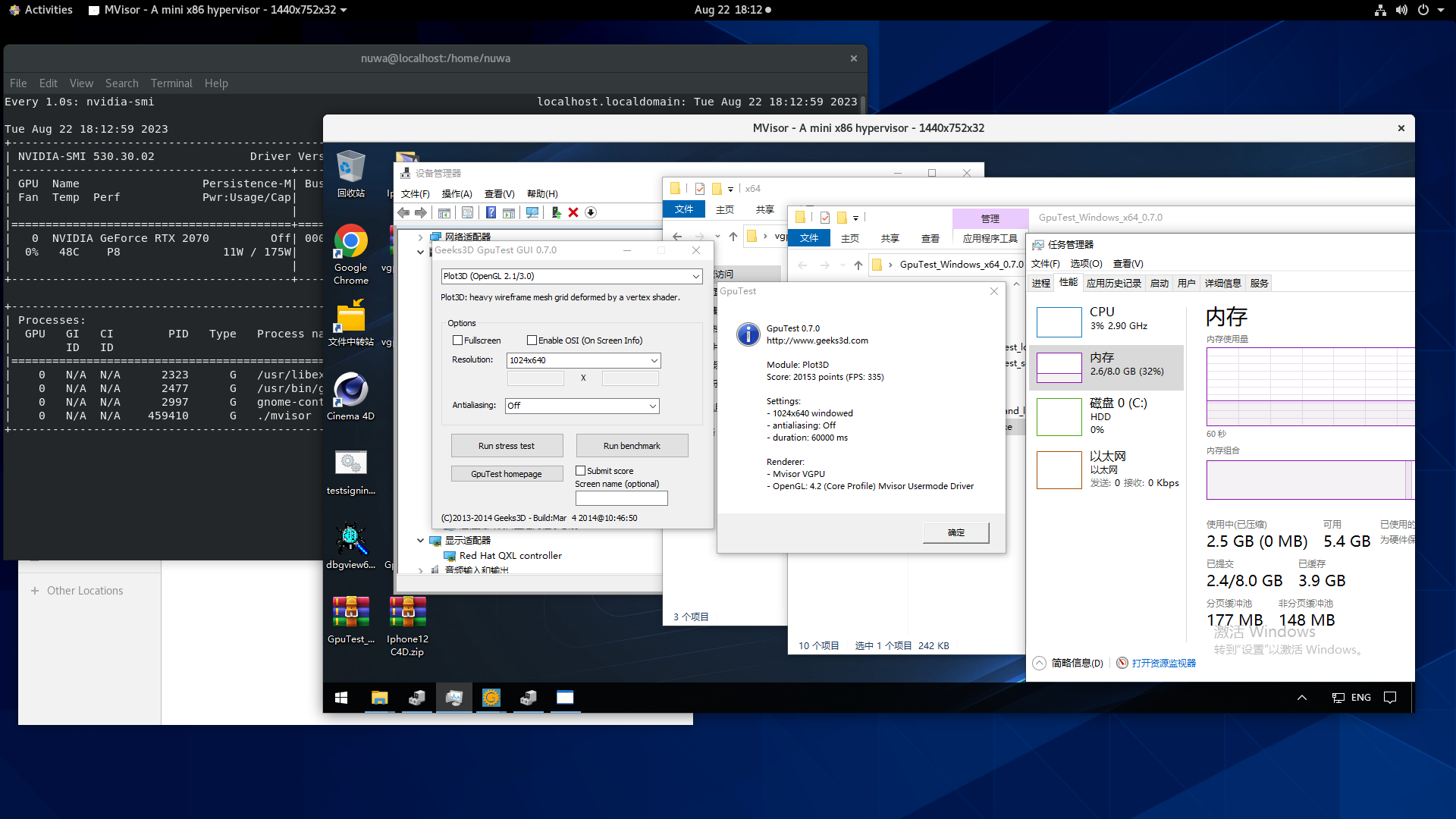Open File Explorer from taskbar
Screen dimensions: 1456x819
(x=379, y=698)
